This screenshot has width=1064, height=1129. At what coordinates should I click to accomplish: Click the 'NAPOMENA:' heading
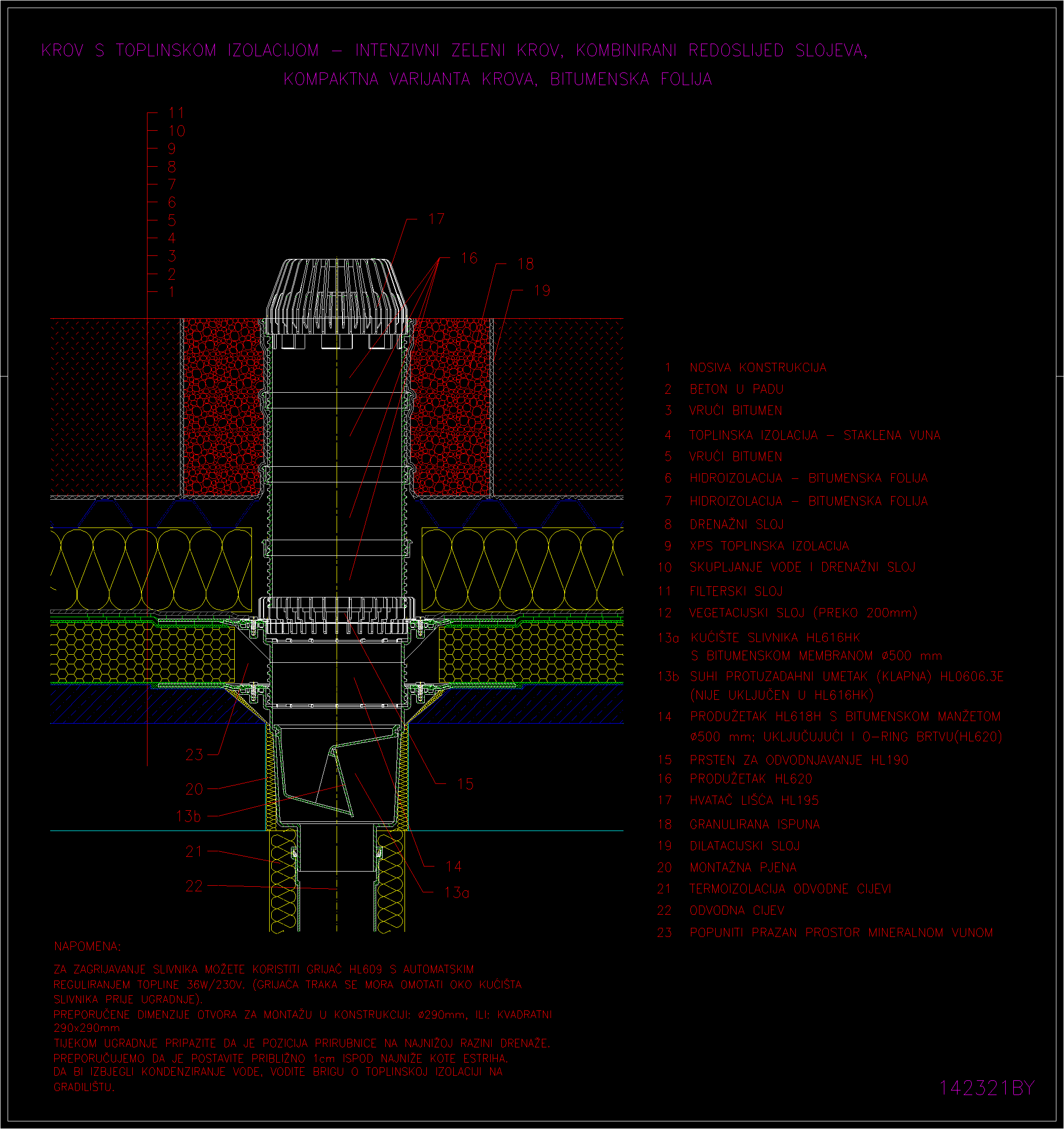(88, 946)
